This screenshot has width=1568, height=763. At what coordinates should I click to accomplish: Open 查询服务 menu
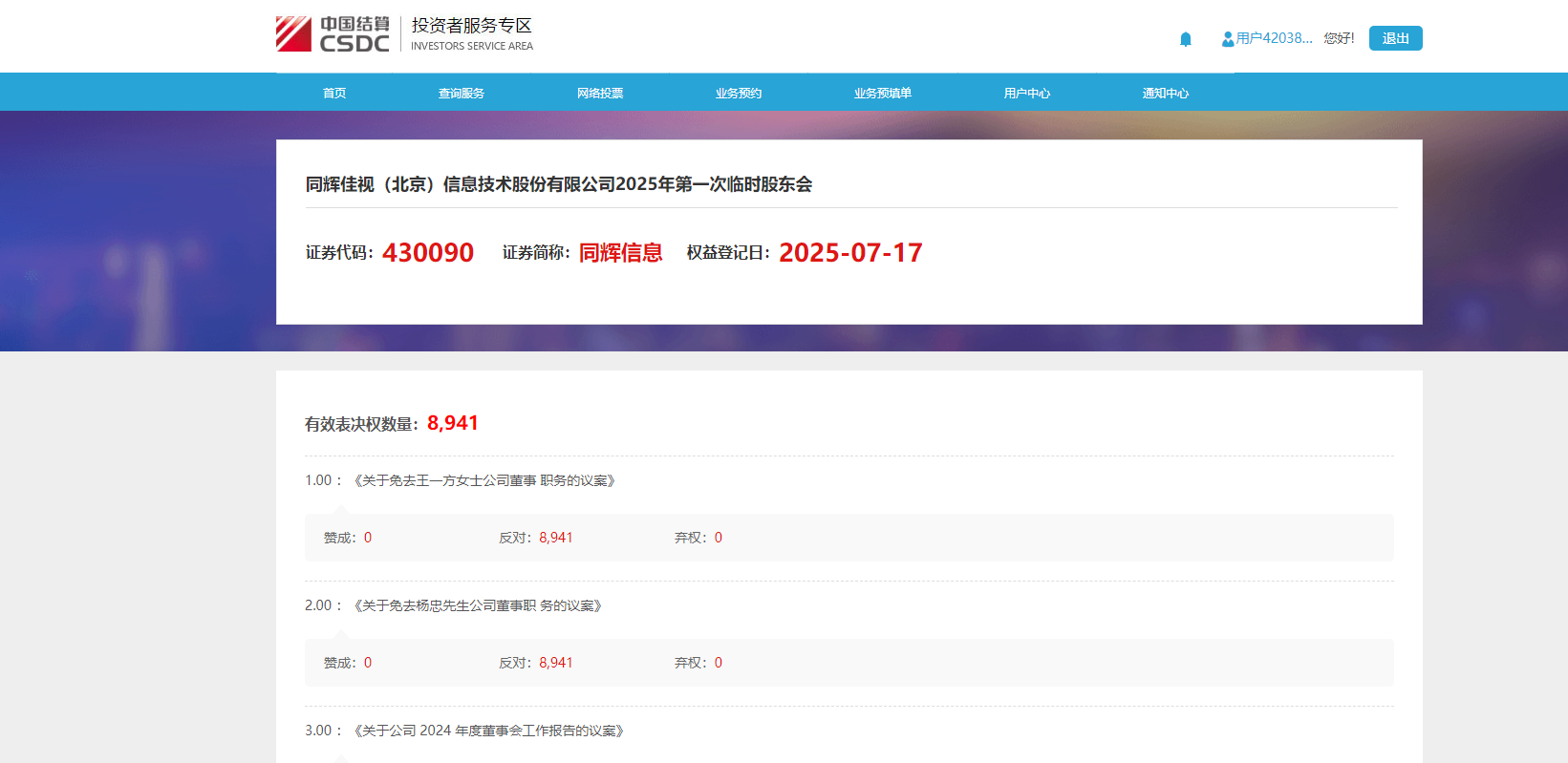(462, 93)
